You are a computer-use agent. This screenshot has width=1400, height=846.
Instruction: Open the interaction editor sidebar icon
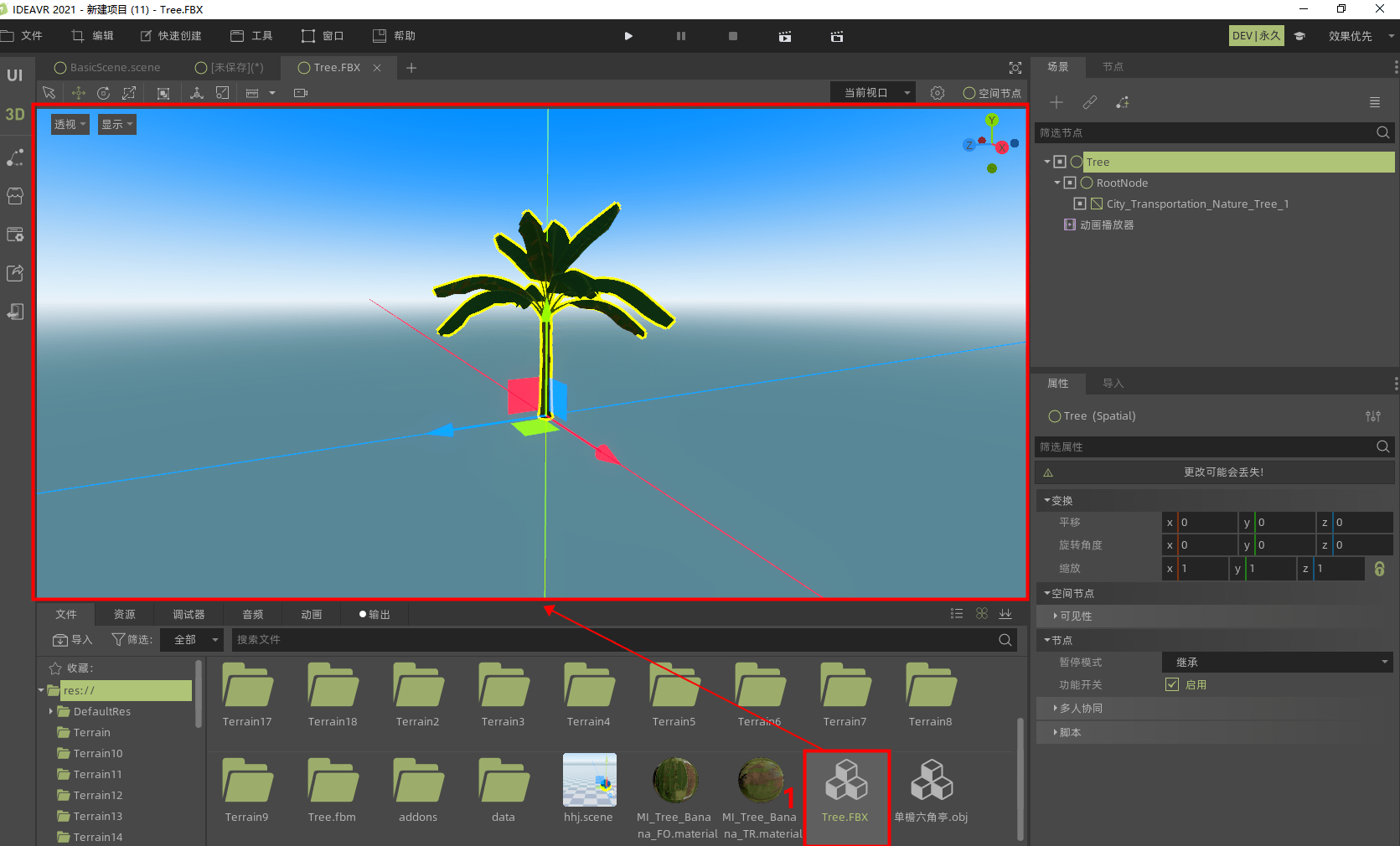[x=15, y=157]
